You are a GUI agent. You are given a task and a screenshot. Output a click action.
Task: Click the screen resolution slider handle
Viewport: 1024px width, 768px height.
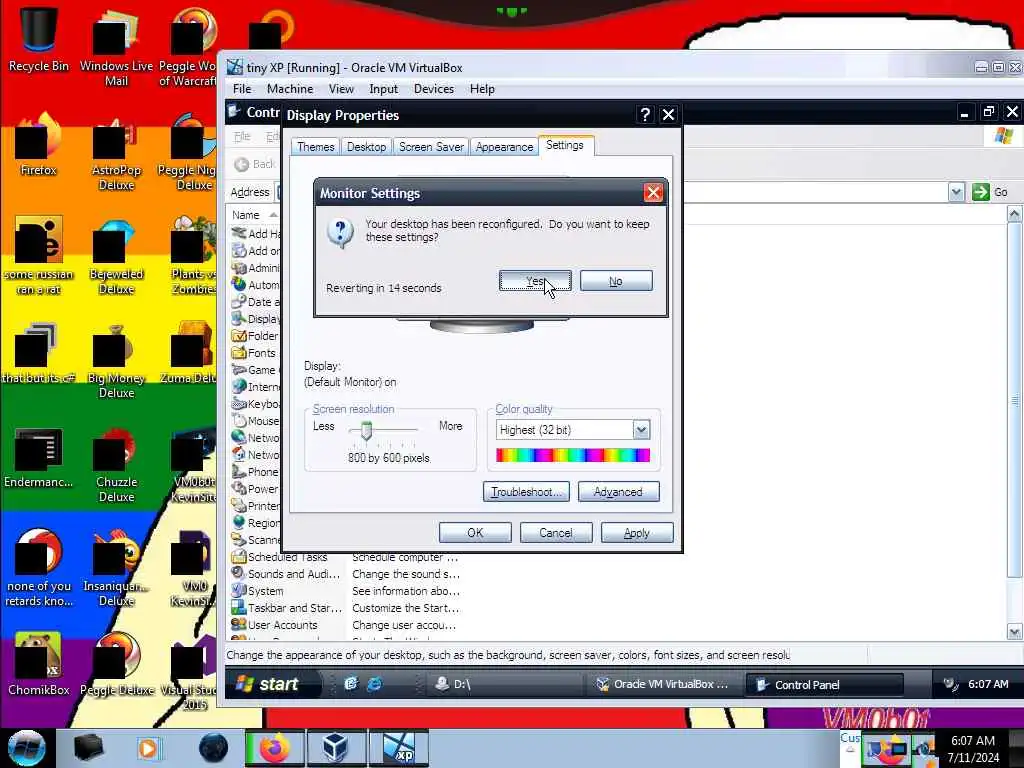(366, 430)
